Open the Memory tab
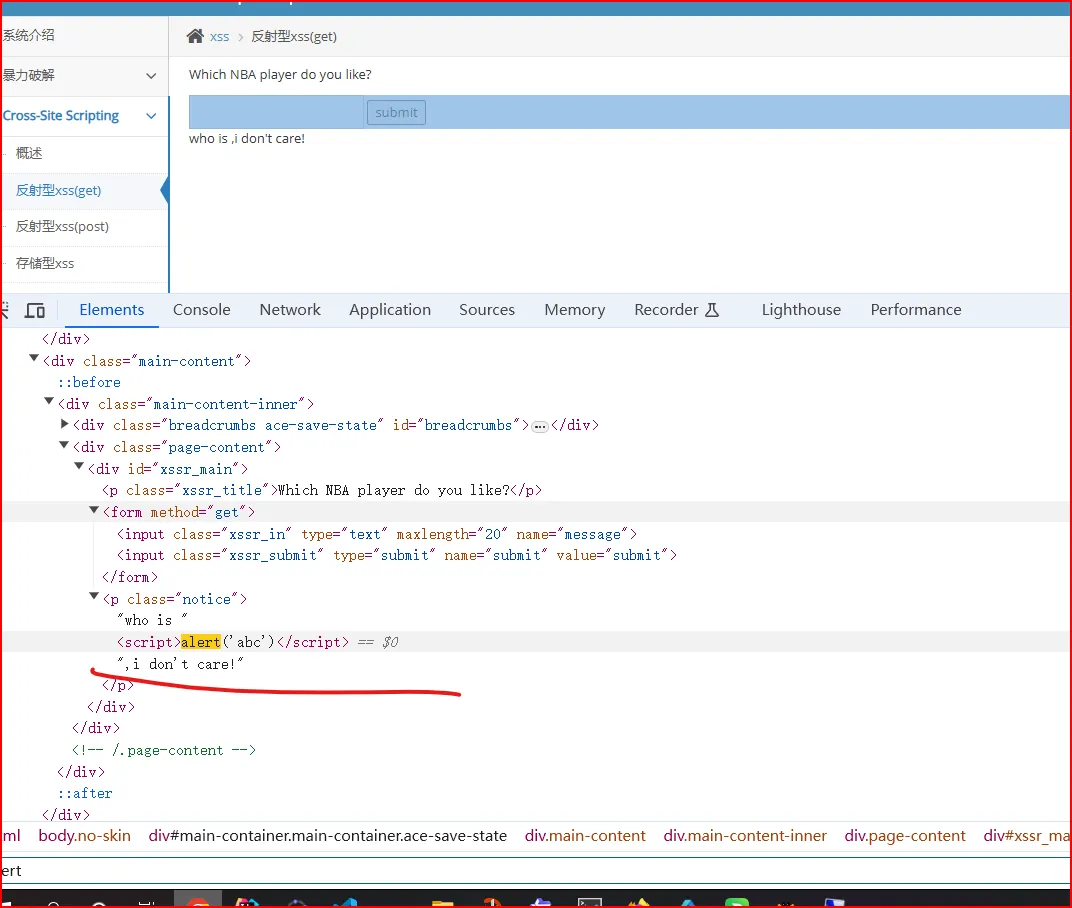This screenshot has height=908, width=1072. (x=574, y=310)
